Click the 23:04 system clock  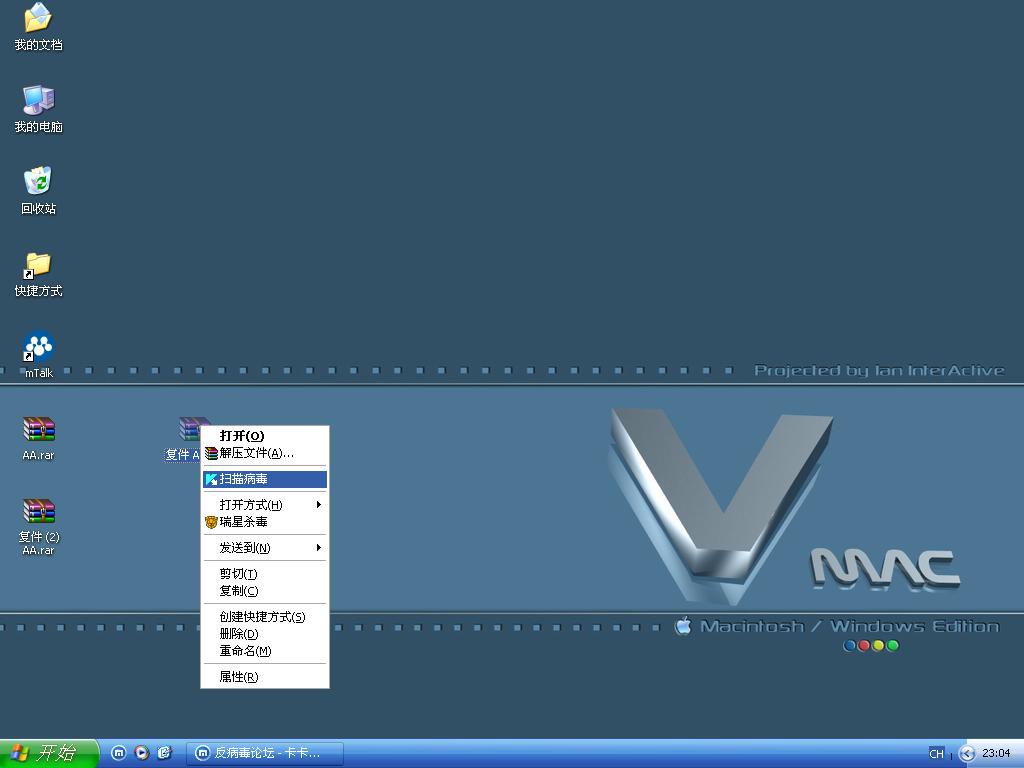[996, 753]
